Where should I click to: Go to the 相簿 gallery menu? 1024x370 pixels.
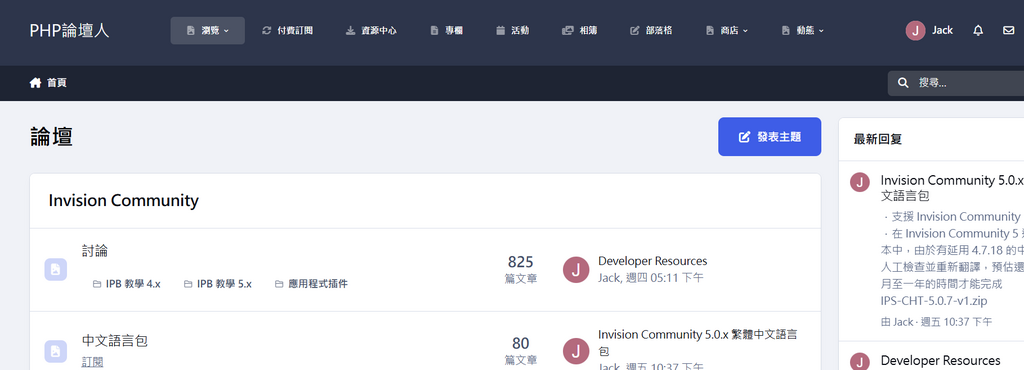(579, 31)
